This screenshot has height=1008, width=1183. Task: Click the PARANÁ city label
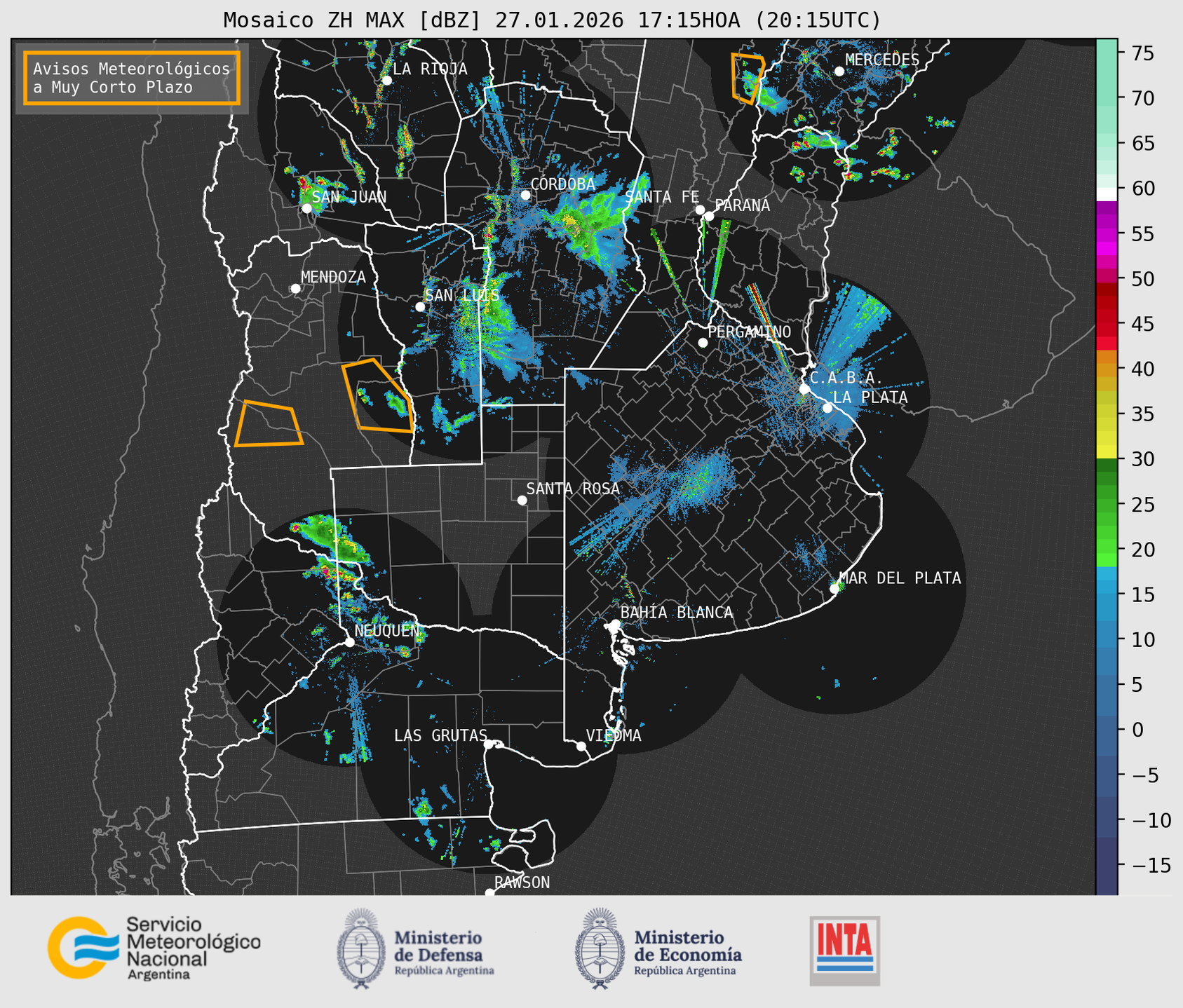[742, 205]
